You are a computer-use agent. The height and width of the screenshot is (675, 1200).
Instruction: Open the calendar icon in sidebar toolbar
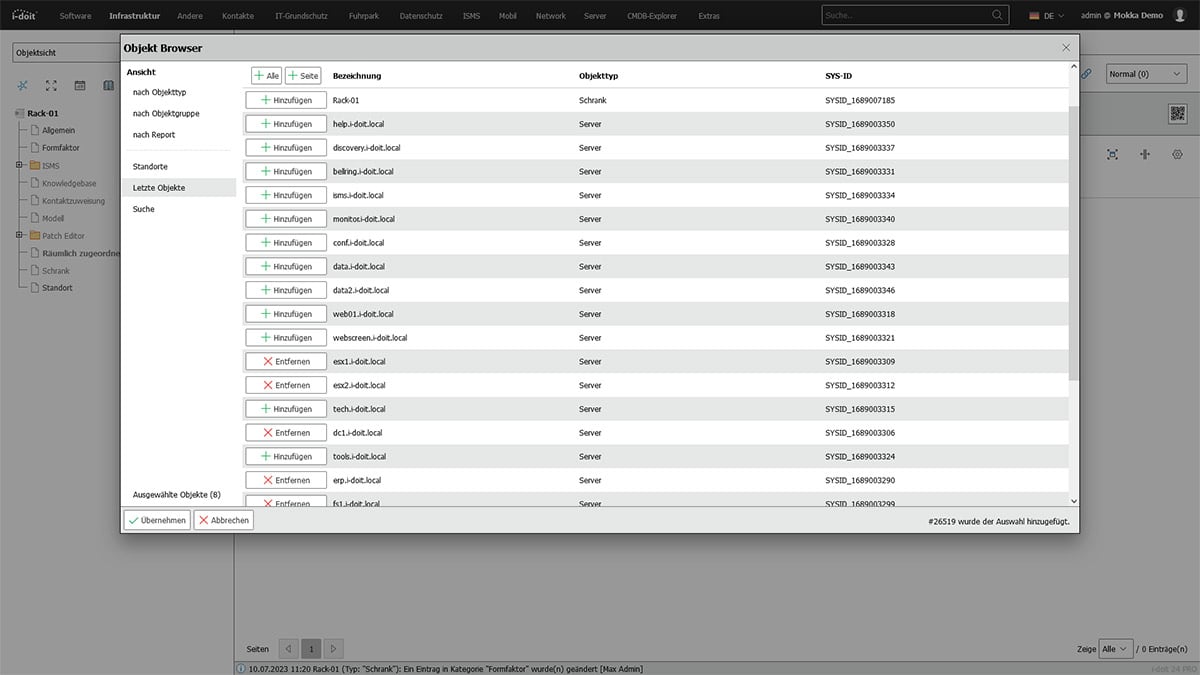click(80, 86)
